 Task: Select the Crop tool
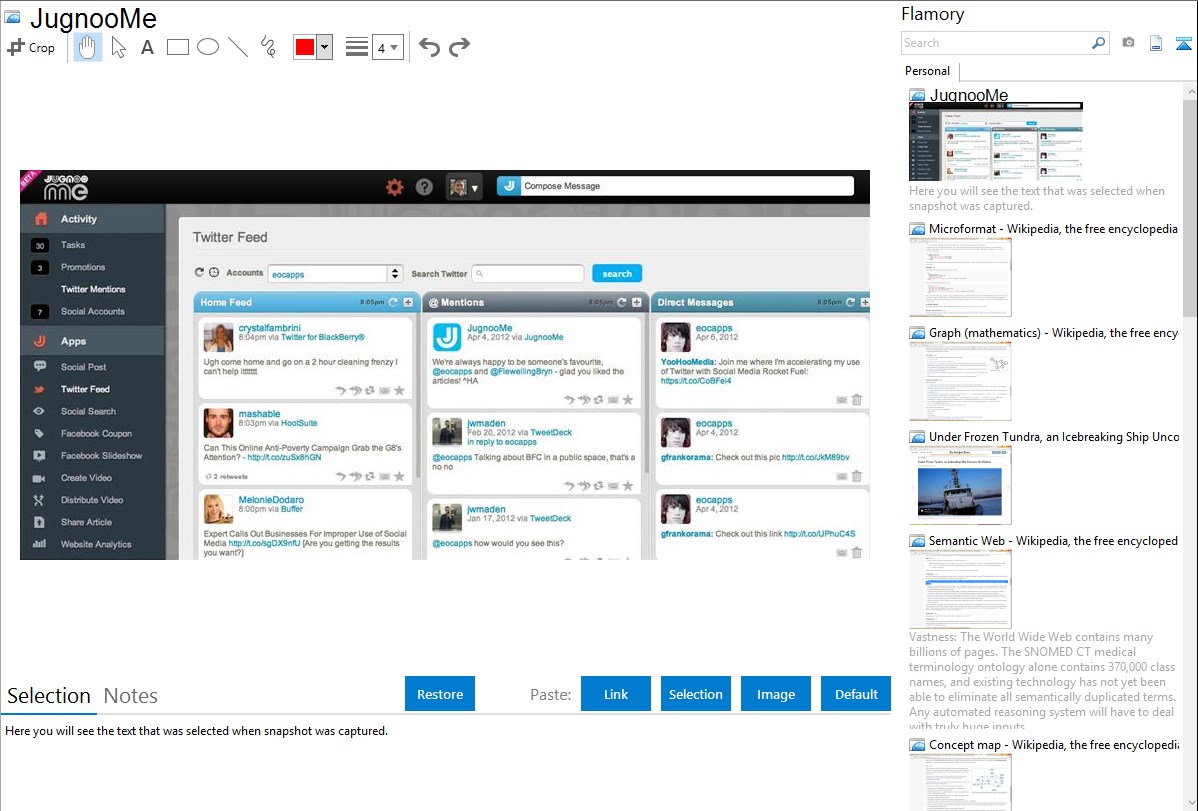pyautogui.click(x=31, y=47)
